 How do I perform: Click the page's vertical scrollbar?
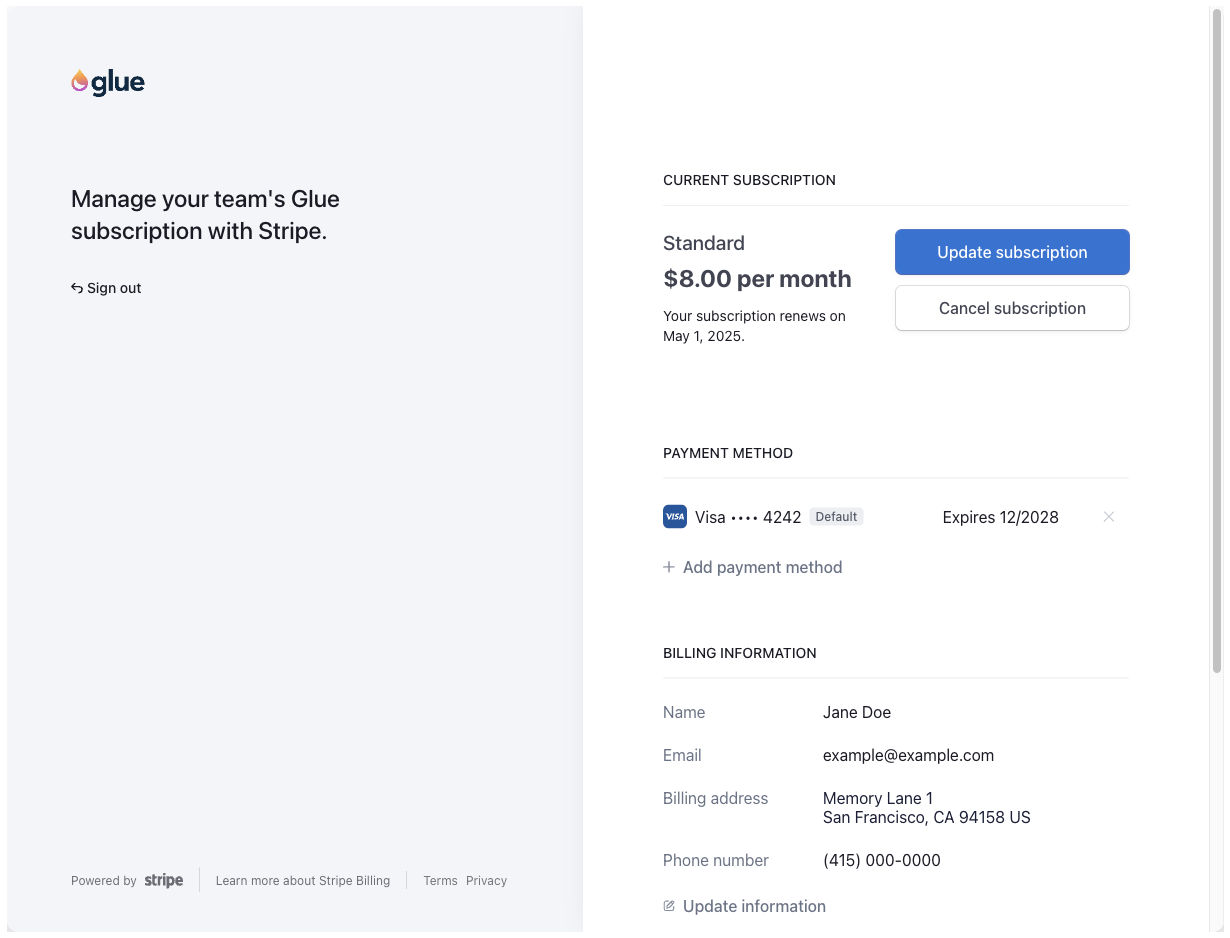pos(1217,340)
